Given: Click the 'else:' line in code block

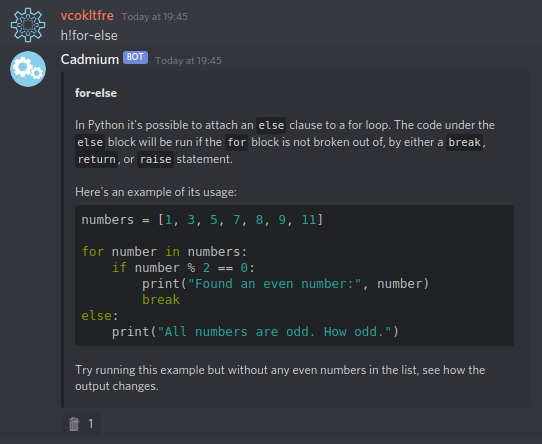Looking at the screenshot, I should [100, 316].
